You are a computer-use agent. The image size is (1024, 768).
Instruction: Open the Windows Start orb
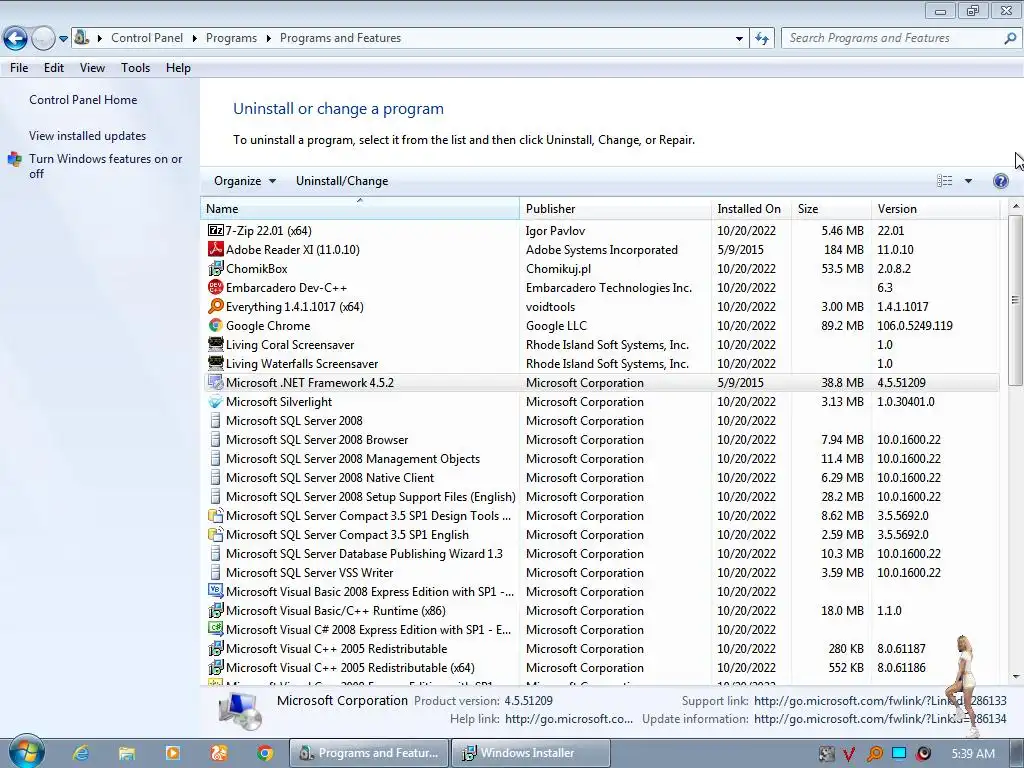point(27,752)
